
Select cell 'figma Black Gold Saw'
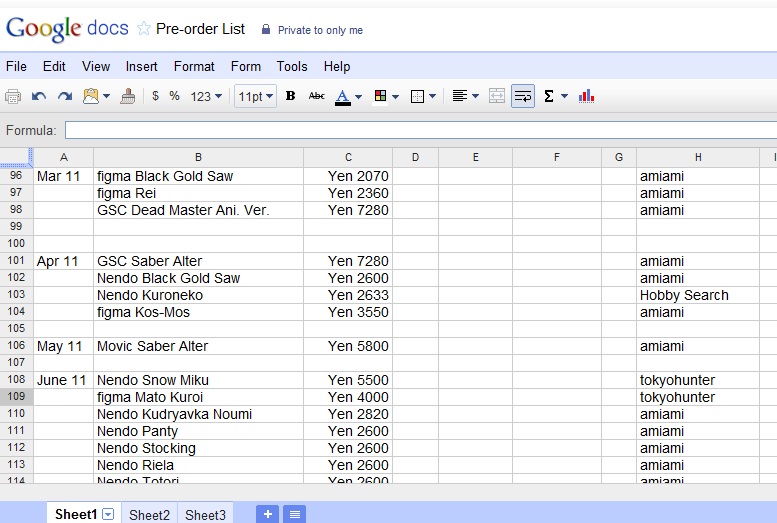coord(198,176)
